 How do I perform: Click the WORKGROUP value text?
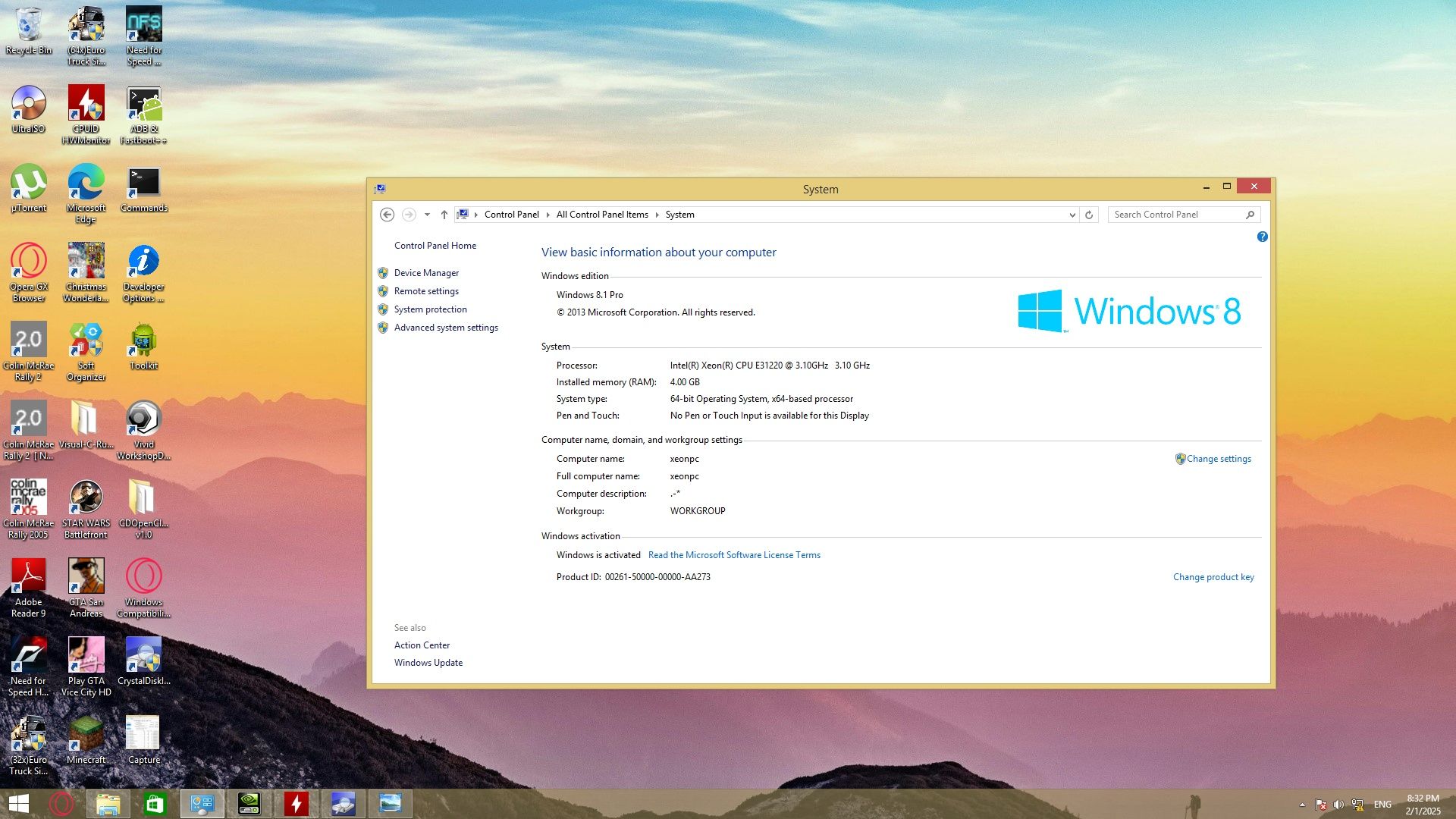(698, 511)
